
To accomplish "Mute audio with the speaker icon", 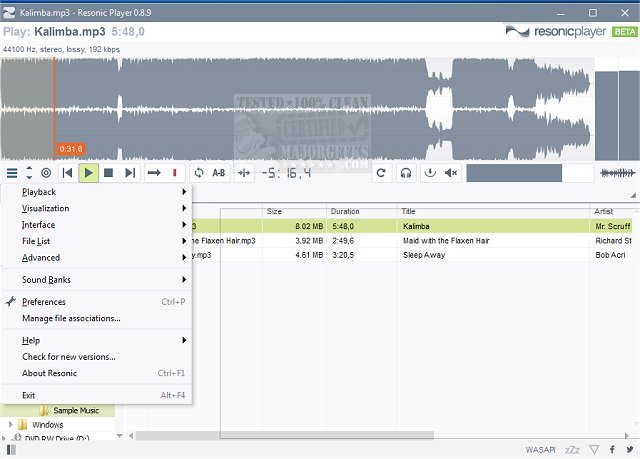I will click(x=451, y=173).
